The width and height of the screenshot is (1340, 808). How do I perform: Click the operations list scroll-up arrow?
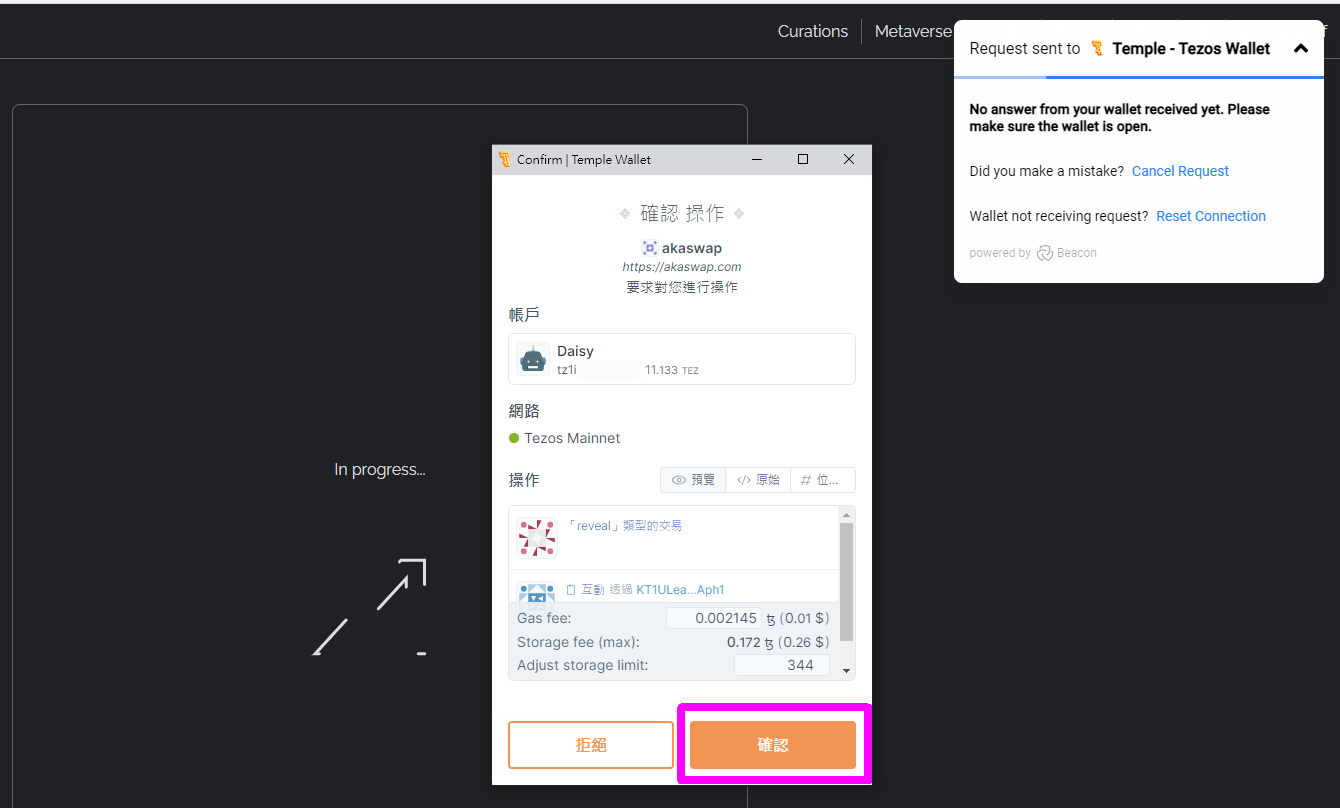click(847, 515)
